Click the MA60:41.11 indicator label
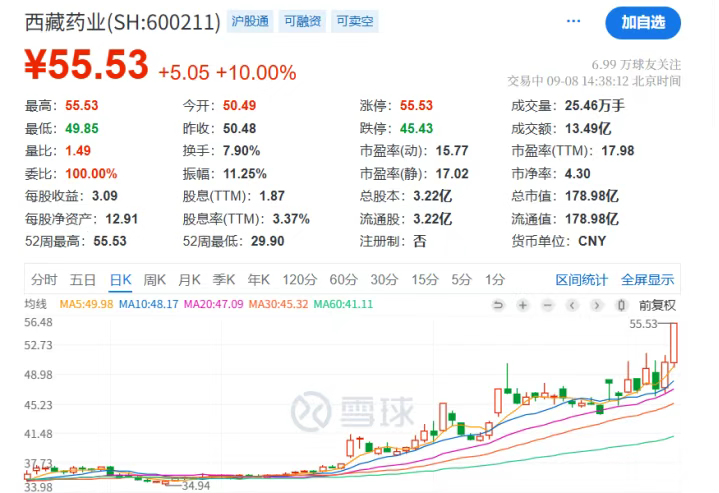Viewport: 719px width, 493px height. [343, 305]
